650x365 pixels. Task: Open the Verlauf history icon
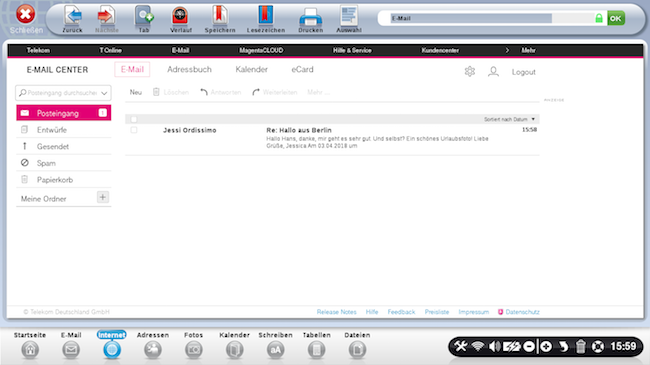click(x=180, y=16)
